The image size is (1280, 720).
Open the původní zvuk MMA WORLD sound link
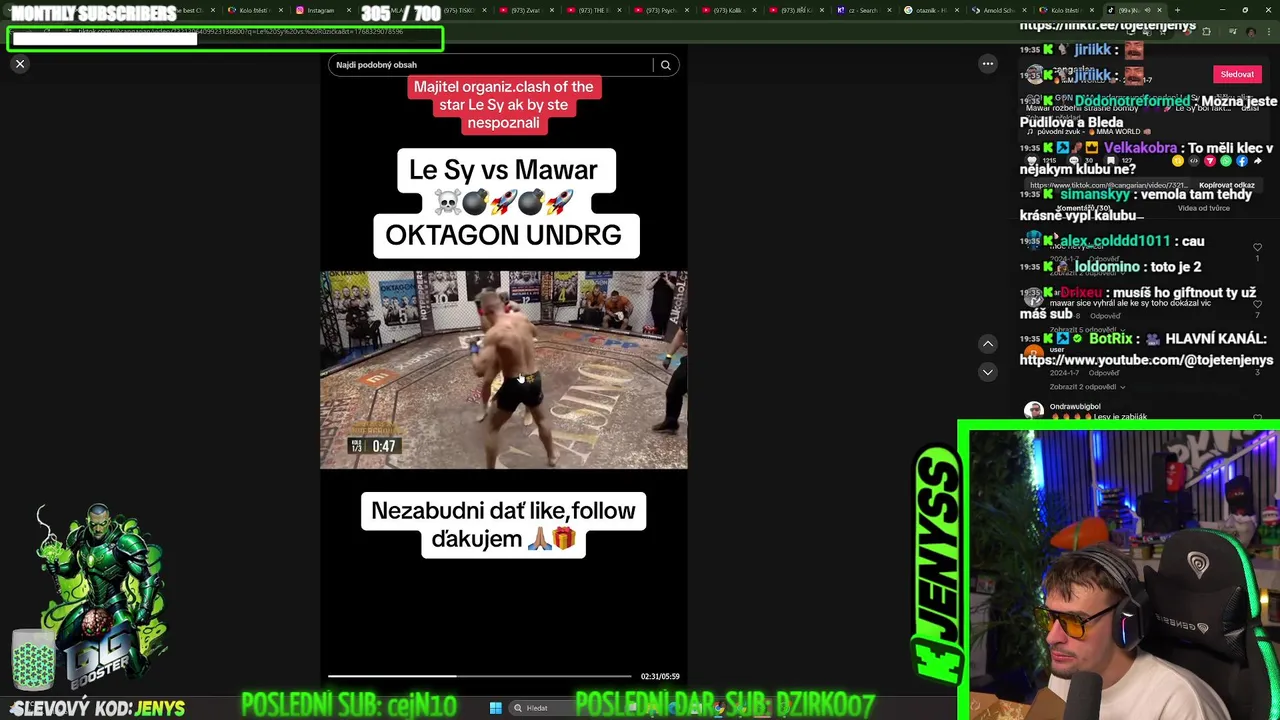click(1088, 131)
